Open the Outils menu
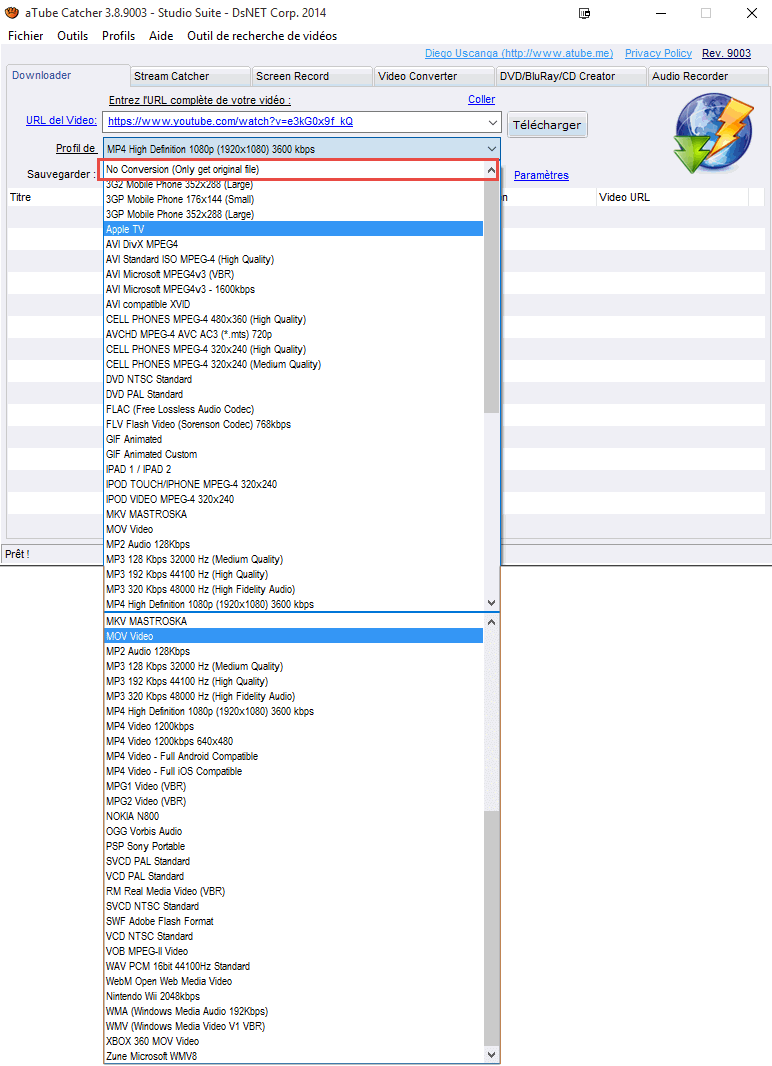Viewport: 772px width, 1066px height. click(73, 36)
